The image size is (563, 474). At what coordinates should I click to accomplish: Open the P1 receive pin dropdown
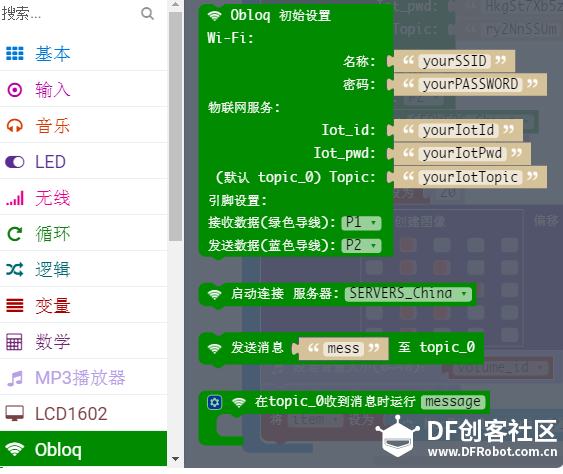point(361,223)
